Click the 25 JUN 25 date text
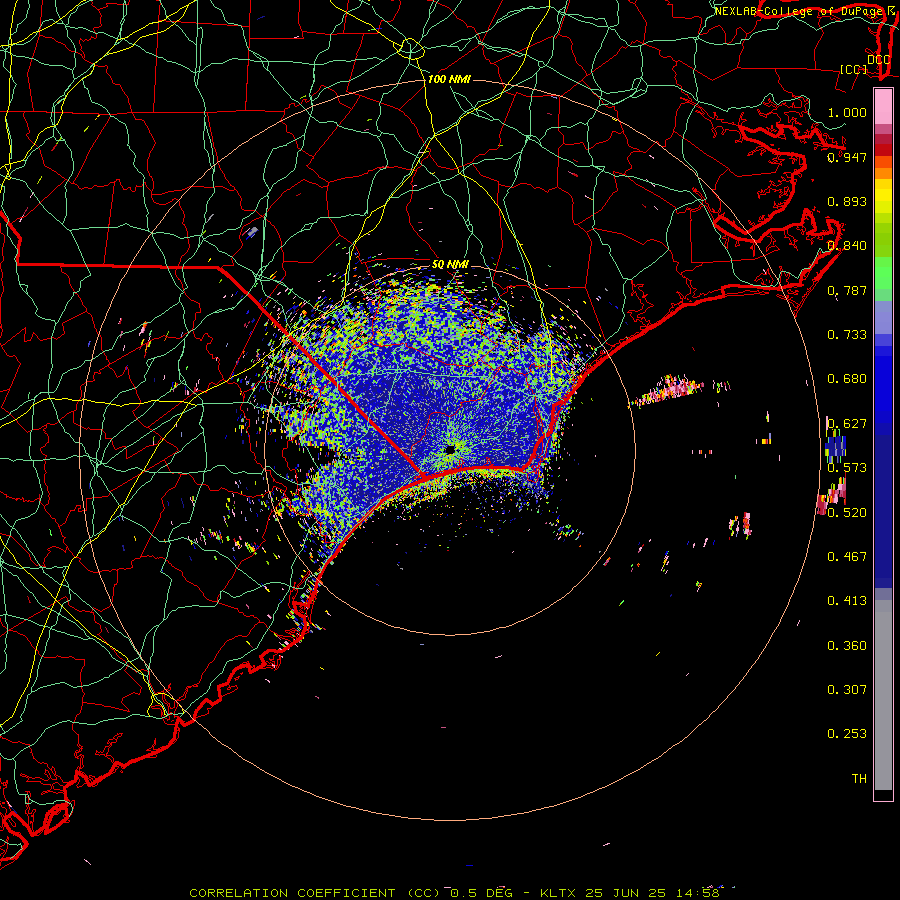 click(626, 893)
